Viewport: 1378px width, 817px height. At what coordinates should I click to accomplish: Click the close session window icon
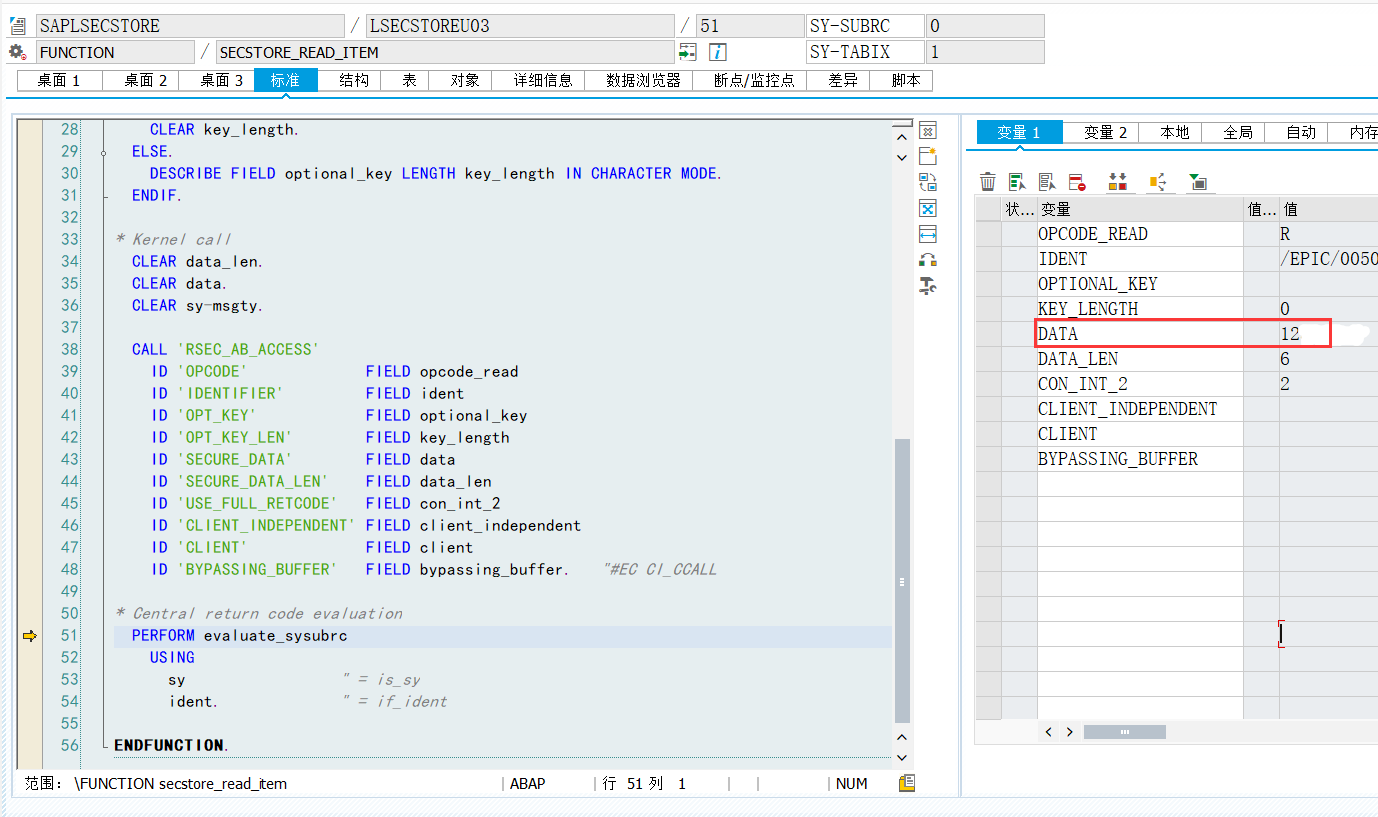(929, 129)
